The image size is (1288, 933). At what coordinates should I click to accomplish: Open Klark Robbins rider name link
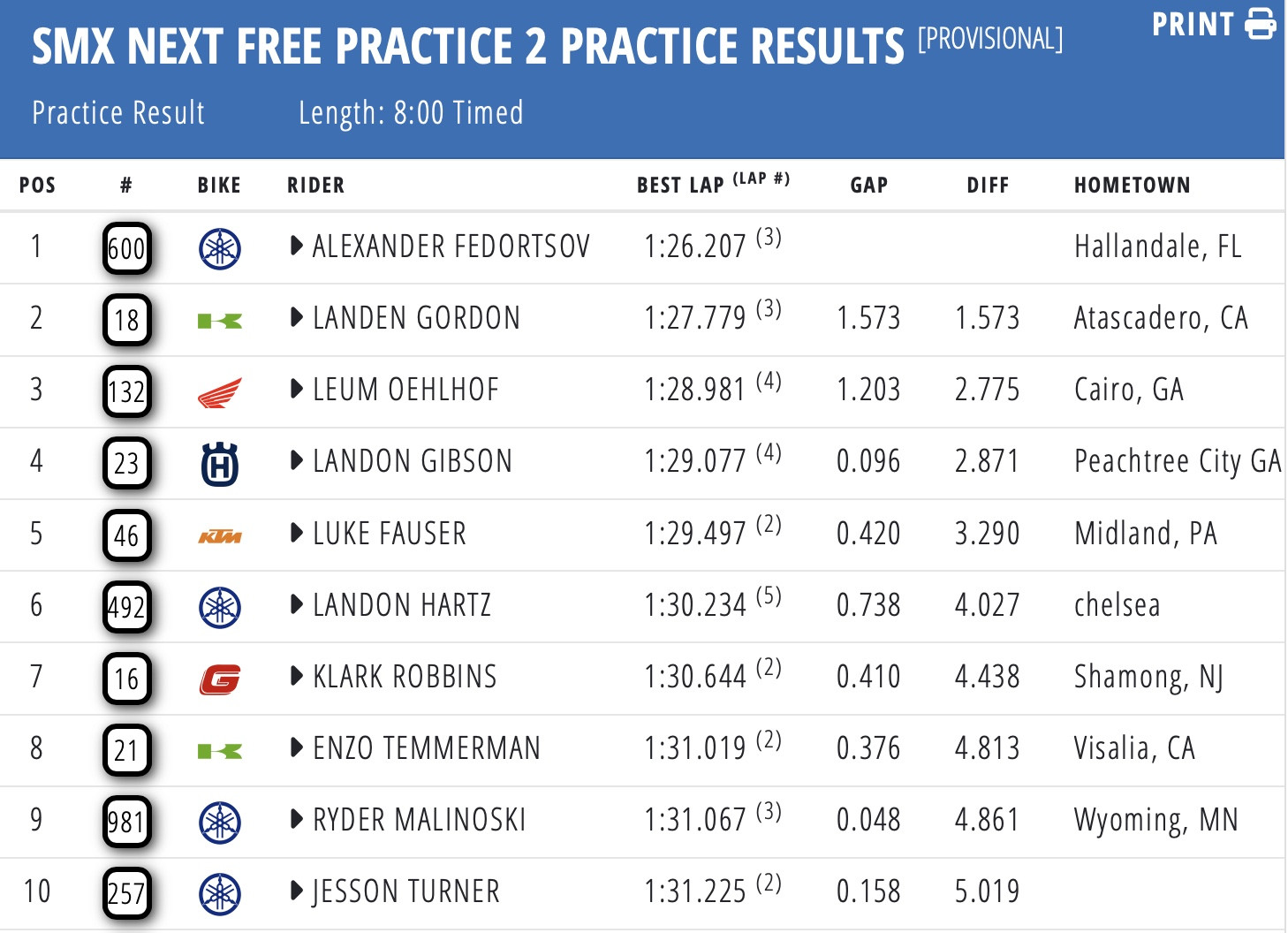click(x=405, y=677)
